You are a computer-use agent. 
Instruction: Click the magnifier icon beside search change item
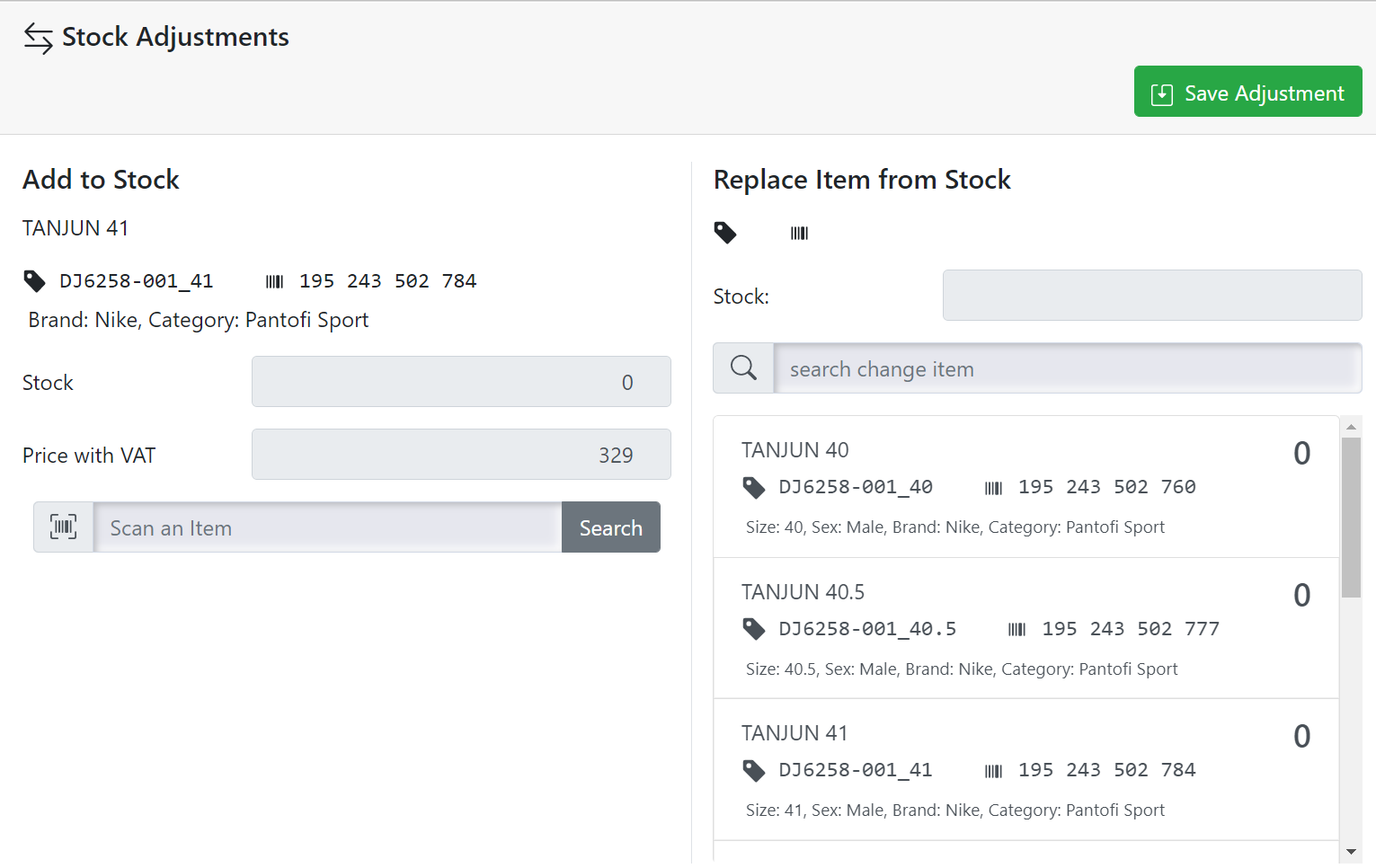(x=743, y=368)
